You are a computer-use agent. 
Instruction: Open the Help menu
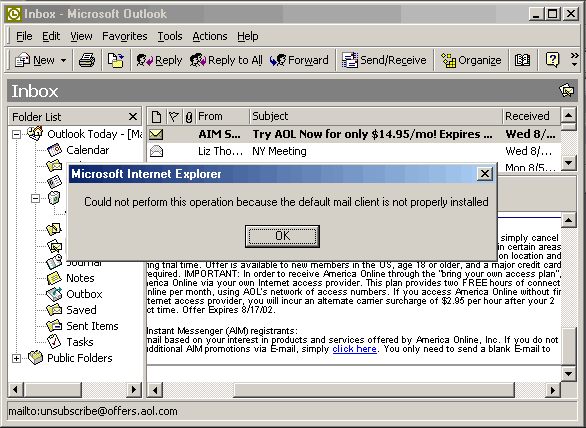247,36
